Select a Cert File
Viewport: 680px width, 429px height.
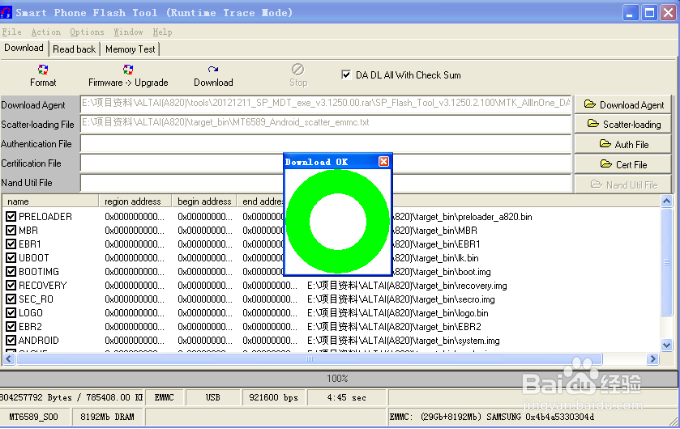(623, 164)
